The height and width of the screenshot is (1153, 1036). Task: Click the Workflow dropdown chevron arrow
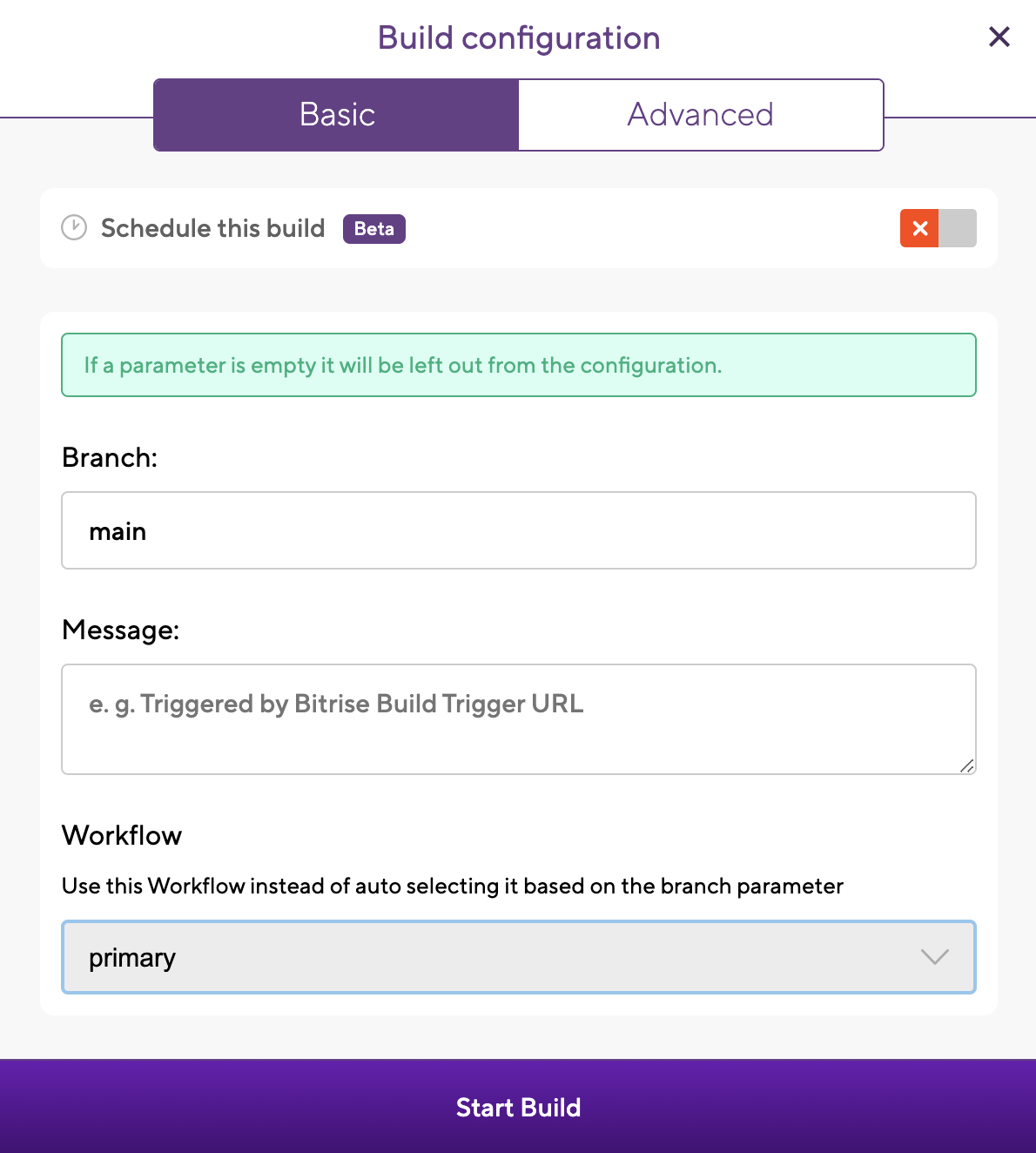point(934,957)
